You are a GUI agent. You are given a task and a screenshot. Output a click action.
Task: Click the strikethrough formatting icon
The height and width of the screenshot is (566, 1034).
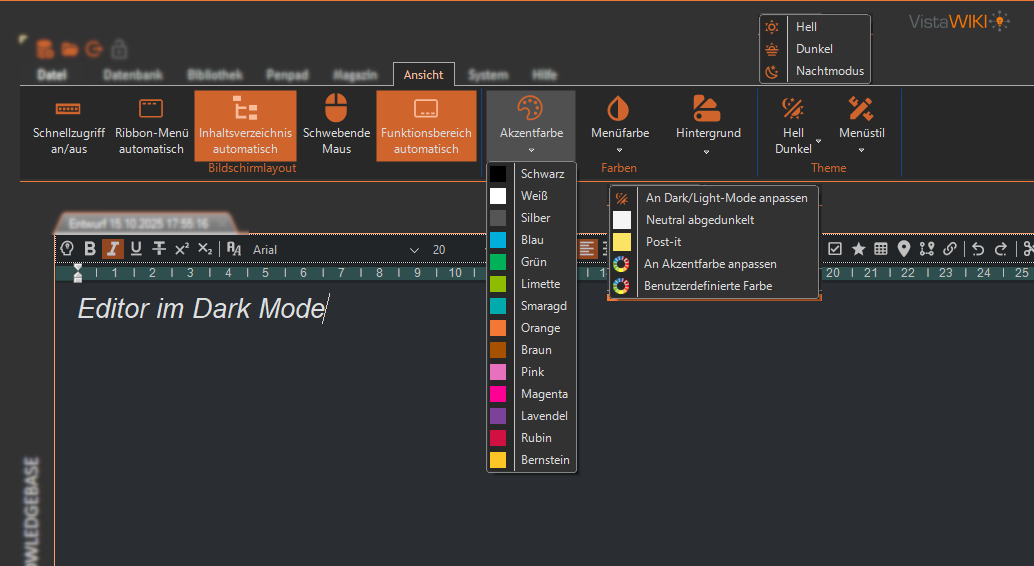pos(158,249)
